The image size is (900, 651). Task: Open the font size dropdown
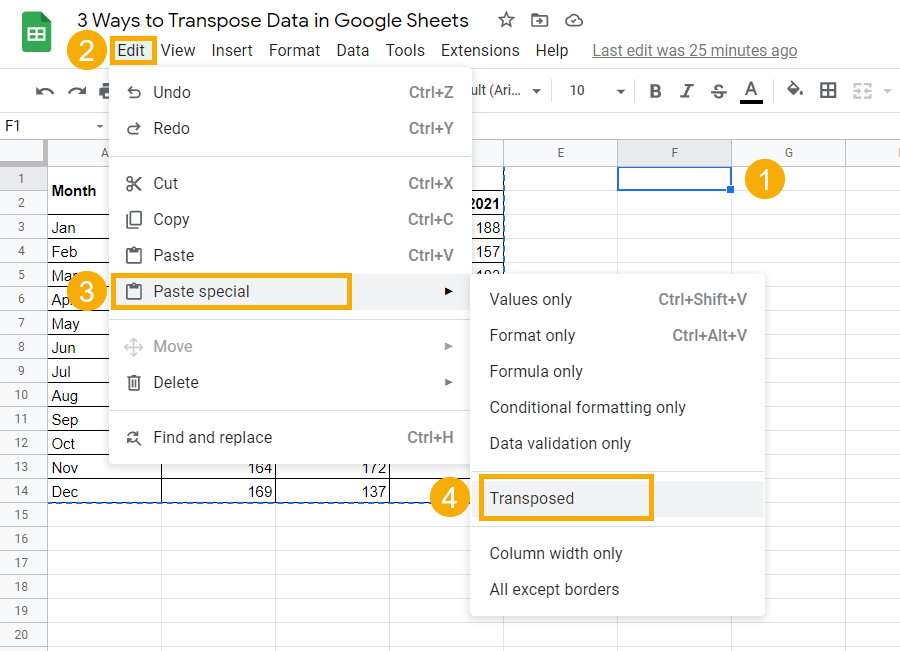click(x=620, y=91)
